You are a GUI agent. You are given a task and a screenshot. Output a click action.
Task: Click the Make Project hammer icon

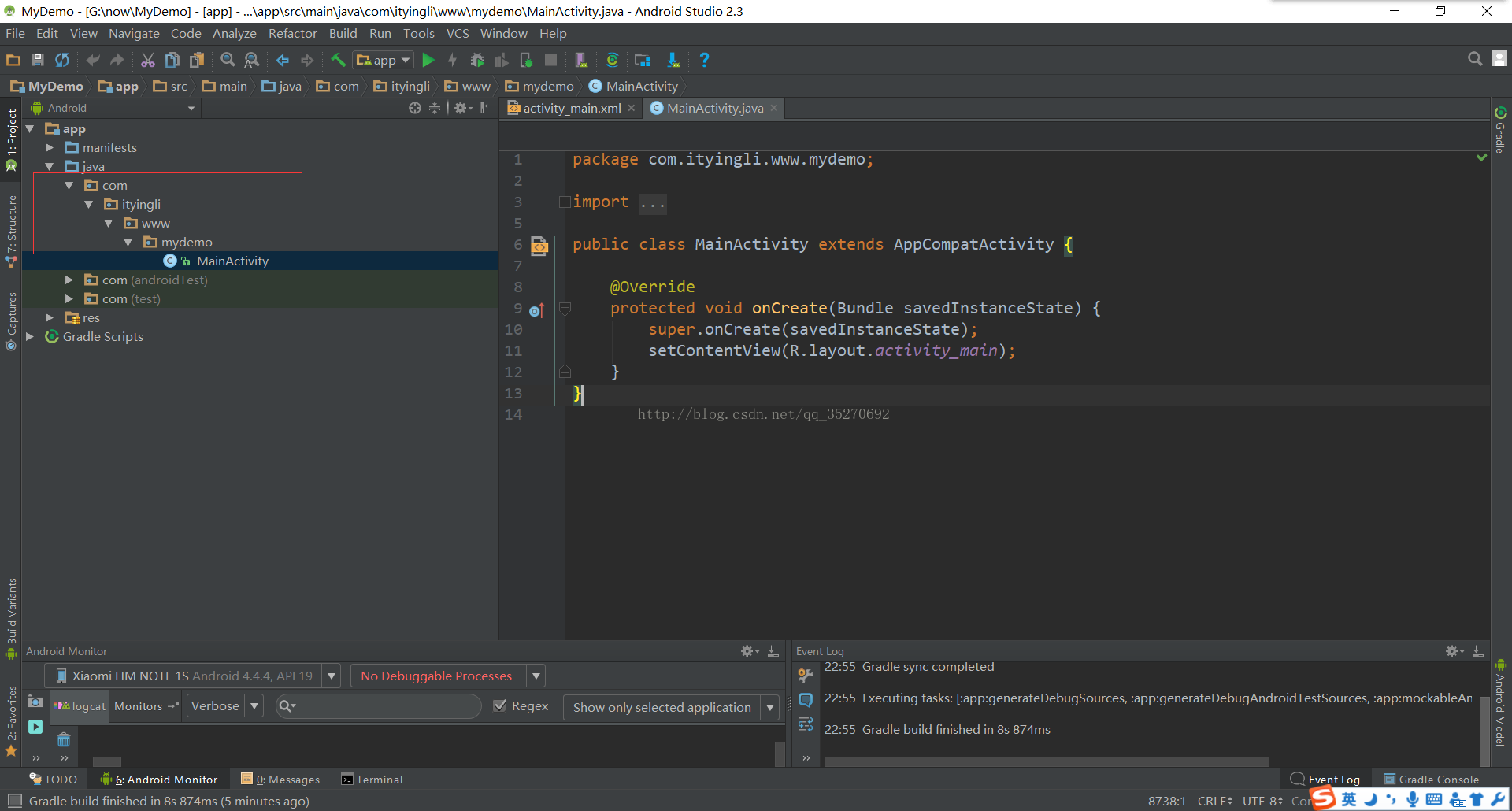tap(338, 60)
